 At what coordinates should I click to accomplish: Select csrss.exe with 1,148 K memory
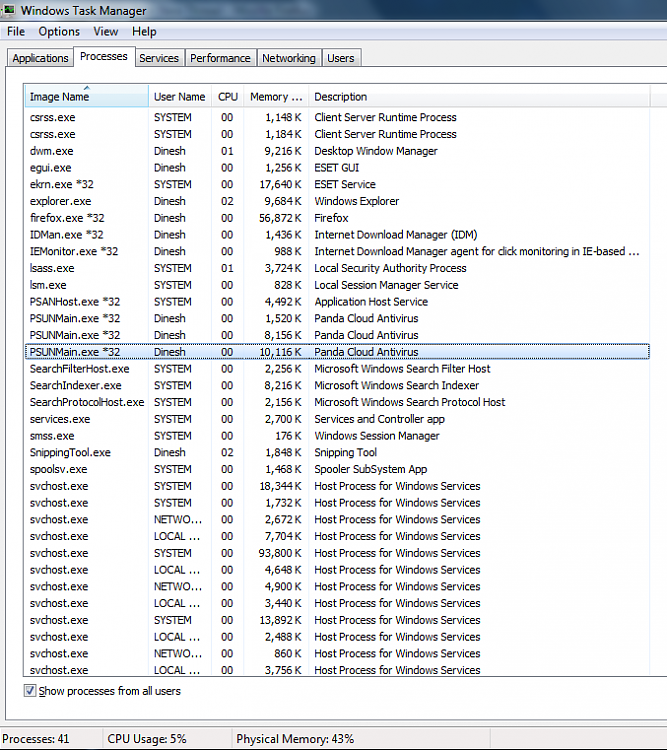tap(337, 118)
